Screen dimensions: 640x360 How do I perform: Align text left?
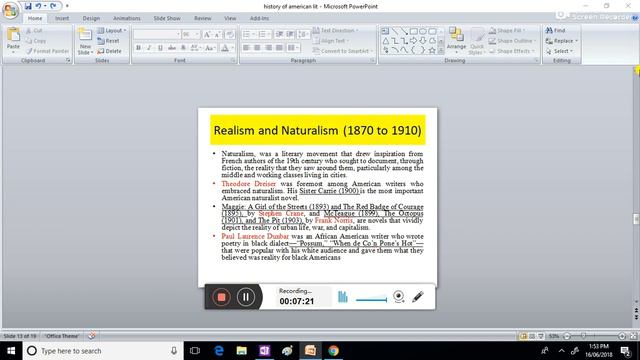[x=246, y=48]
